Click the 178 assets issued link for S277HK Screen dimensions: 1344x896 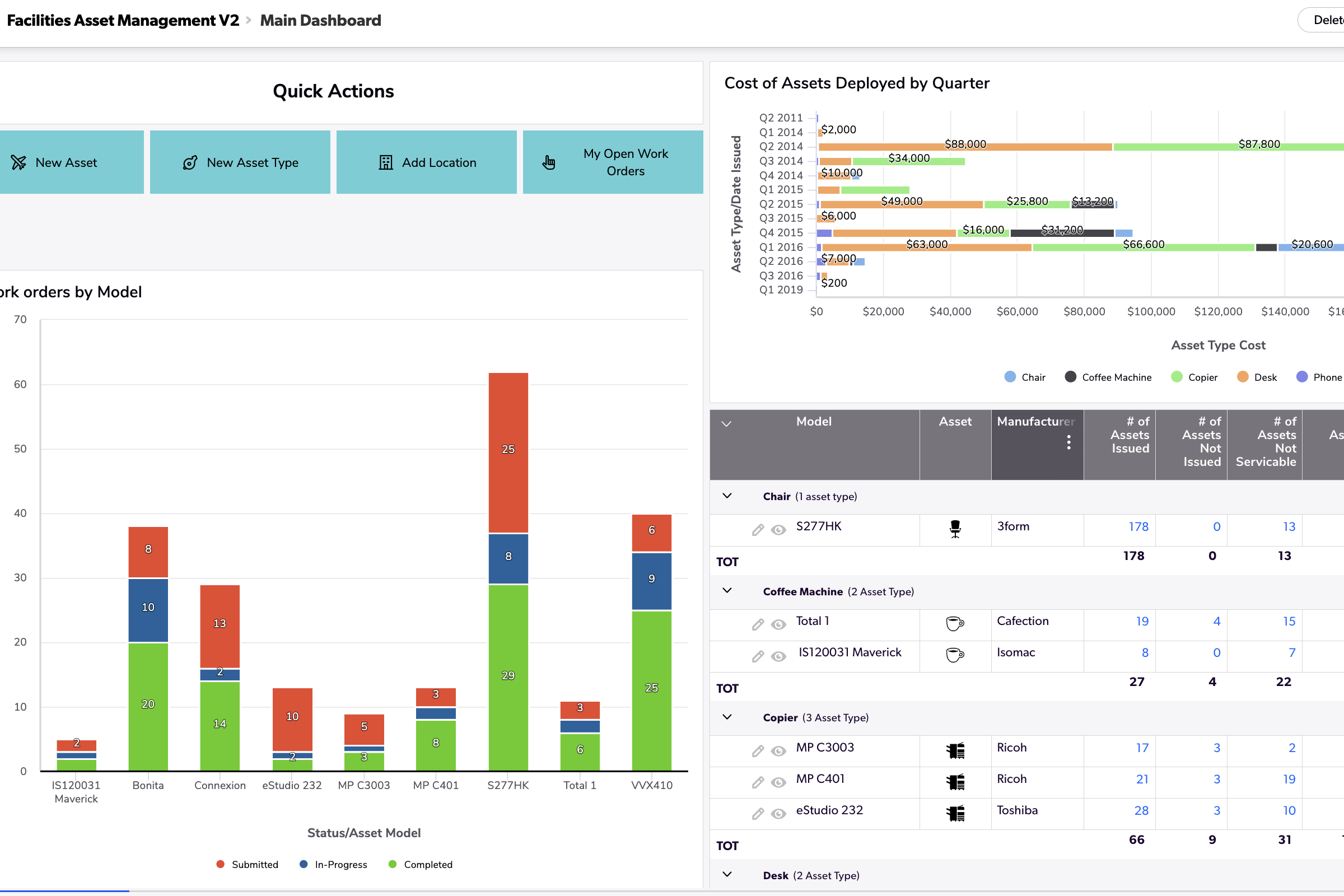(1138, 527)
